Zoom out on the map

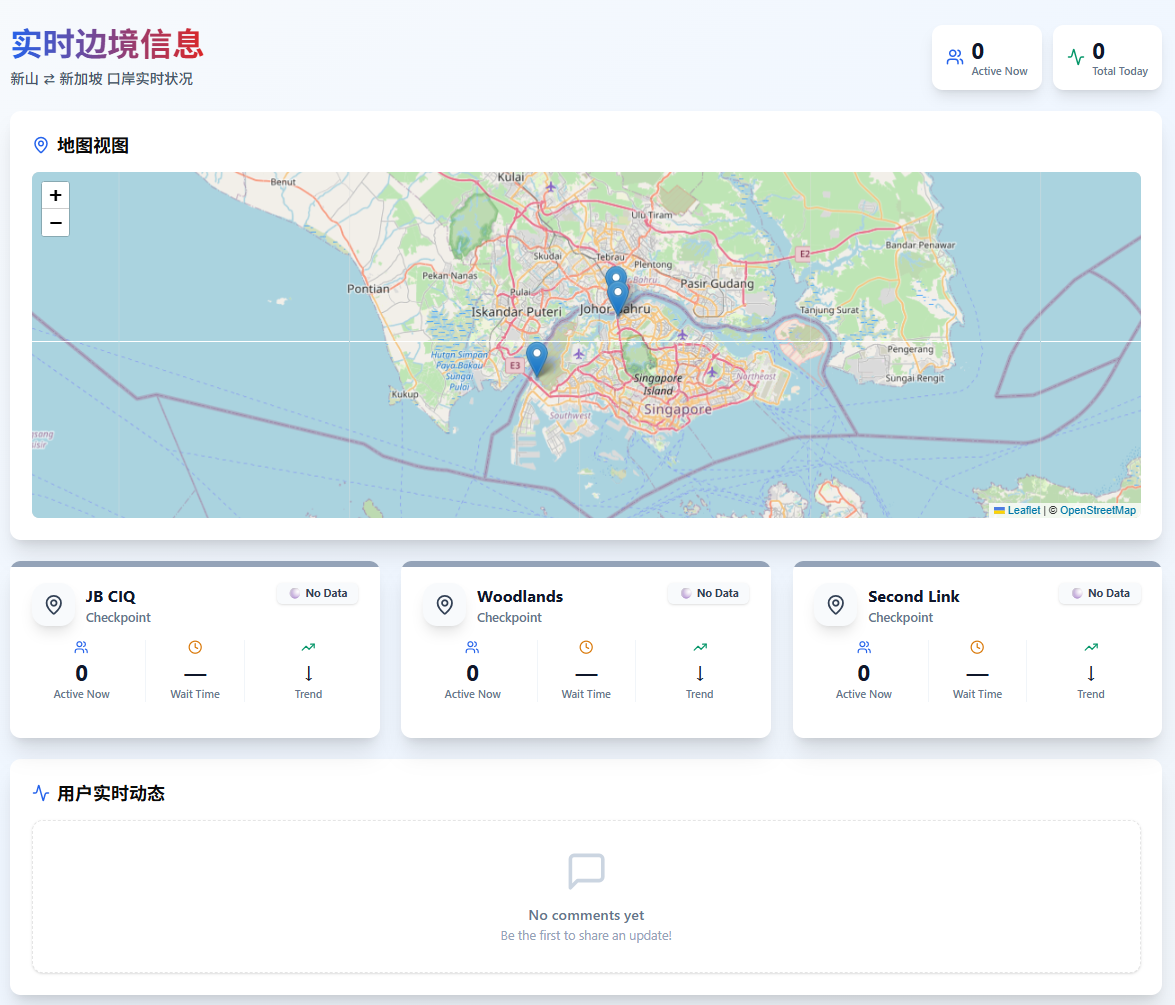(55, 223)
